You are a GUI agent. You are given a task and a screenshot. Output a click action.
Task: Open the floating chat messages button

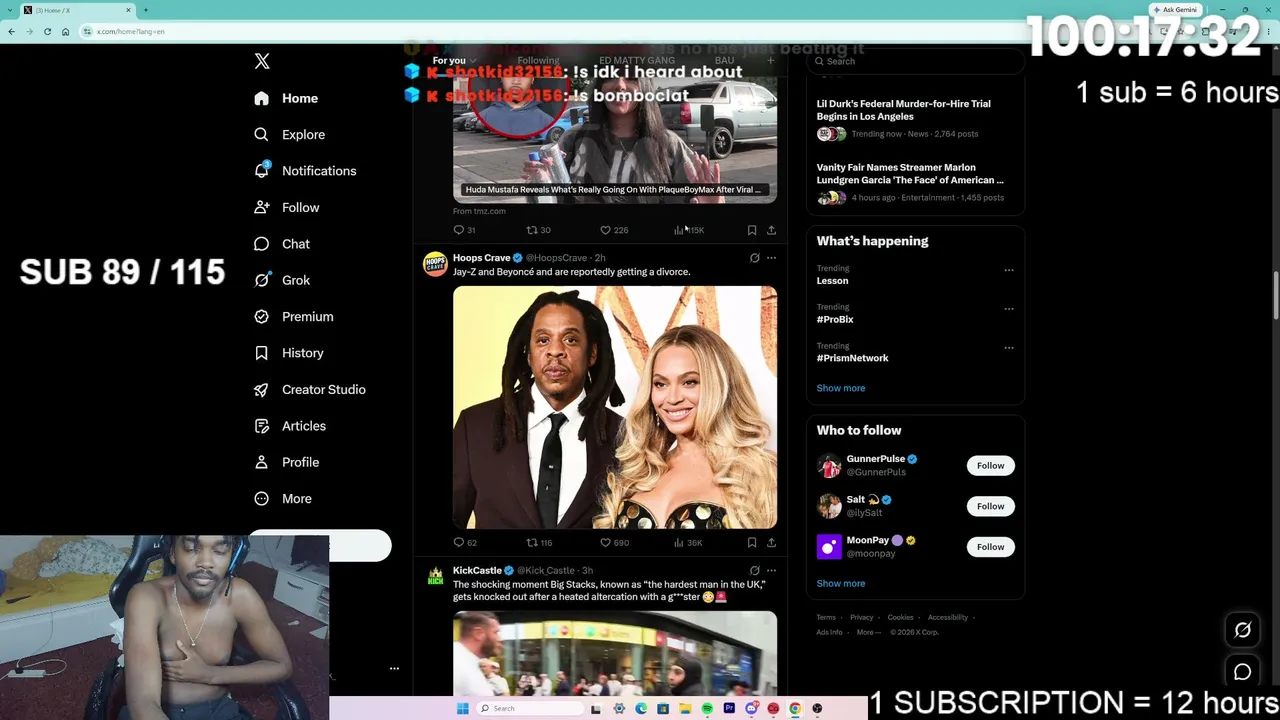pyautogui.click(x=1243, y=672)
